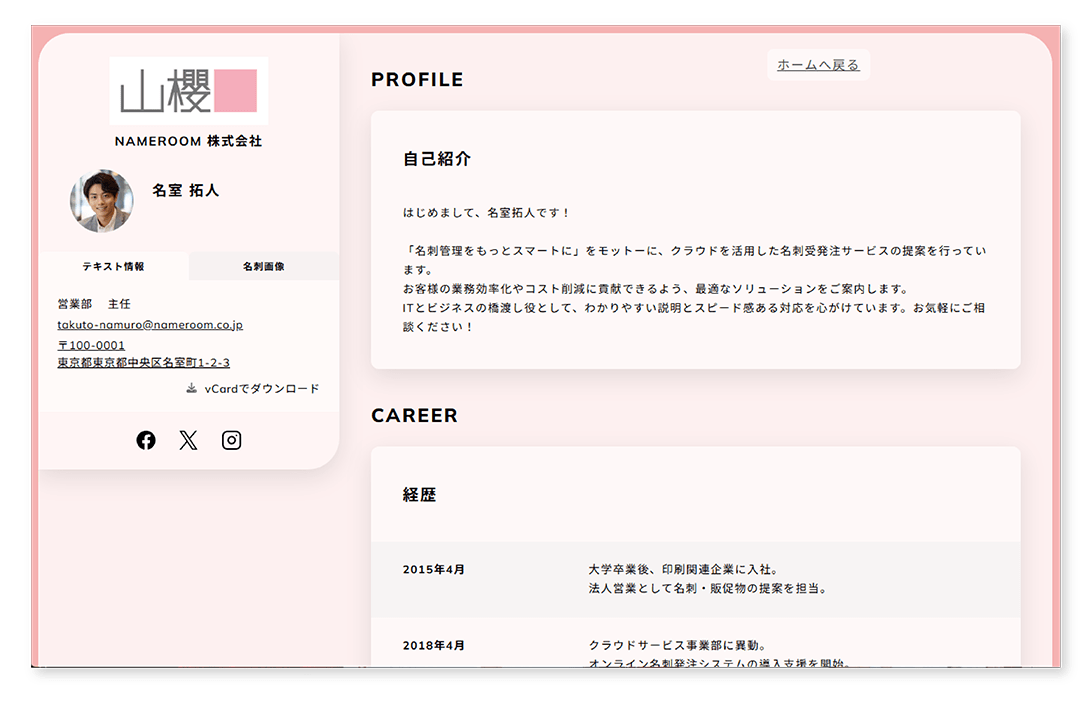Open the Facebook icon

coord(146,440)
